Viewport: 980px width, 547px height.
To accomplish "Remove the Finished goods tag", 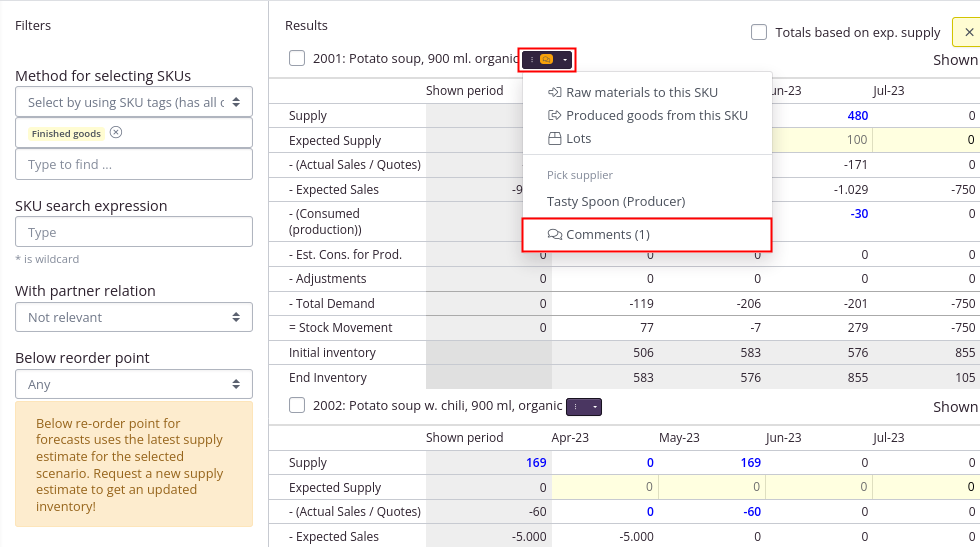I will point(116,133).
